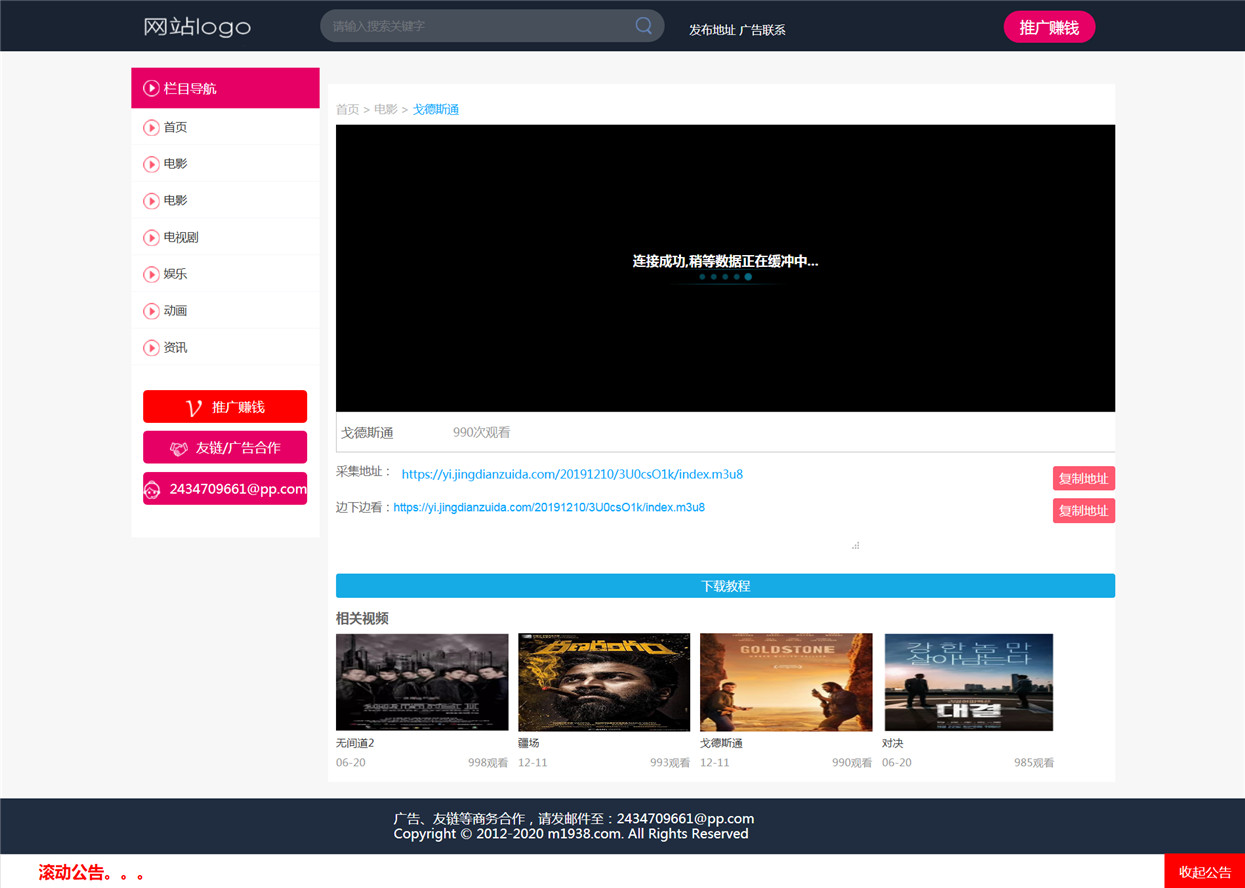
Task: Click the play icon beside 首页
Action: point(152,127)
